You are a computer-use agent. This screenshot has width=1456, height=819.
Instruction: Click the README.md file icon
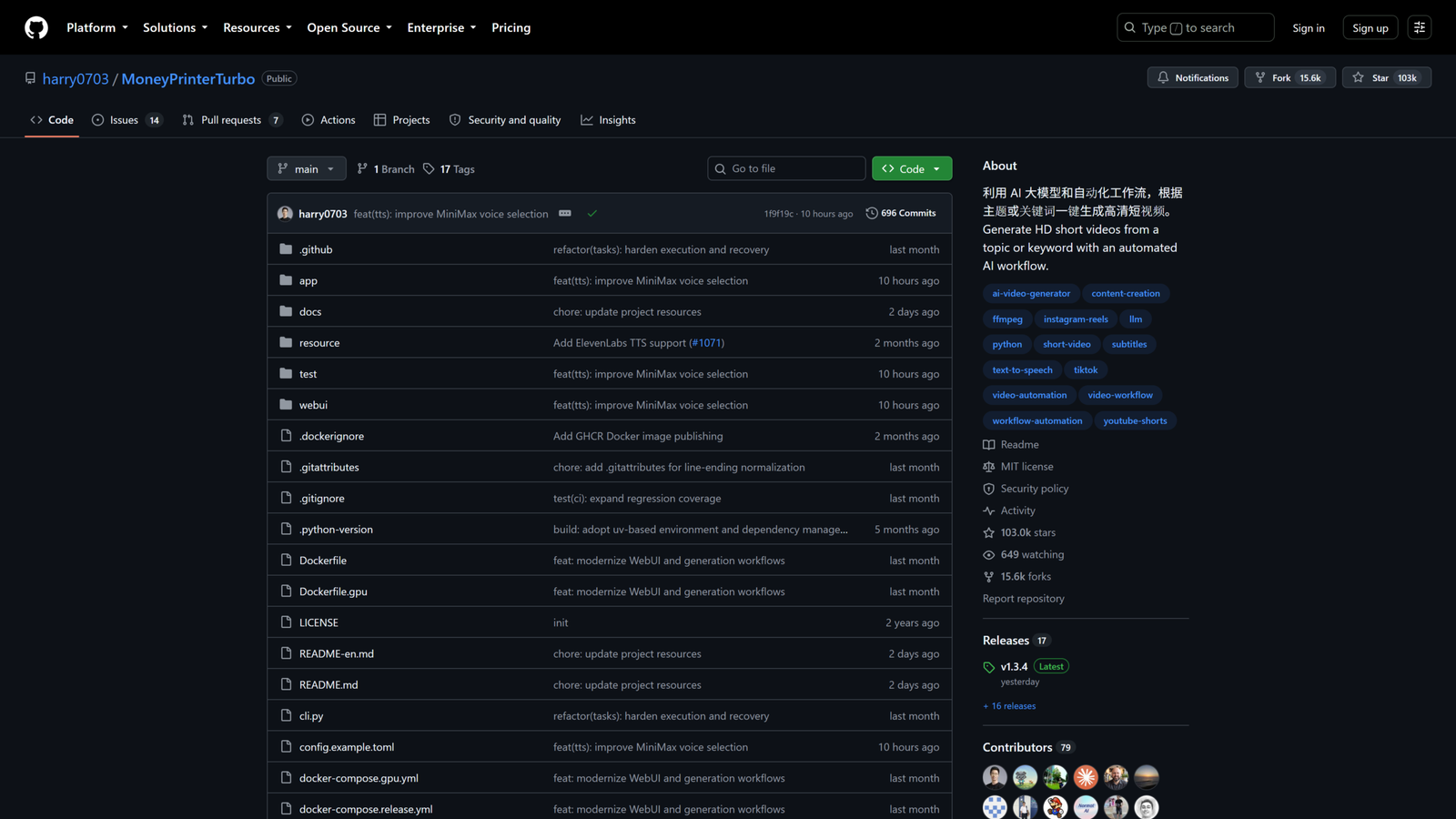point(286,684)
